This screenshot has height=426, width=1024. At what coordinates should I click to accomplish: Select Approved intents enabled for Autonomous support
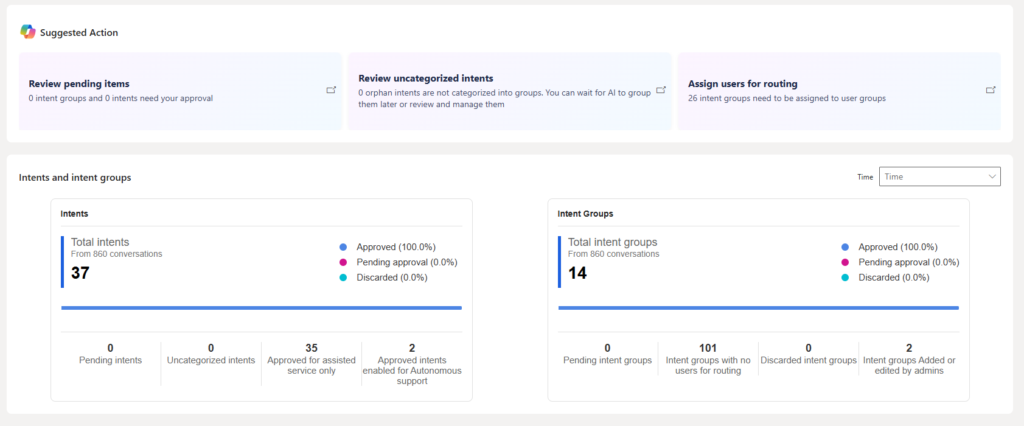click(411, 364)
